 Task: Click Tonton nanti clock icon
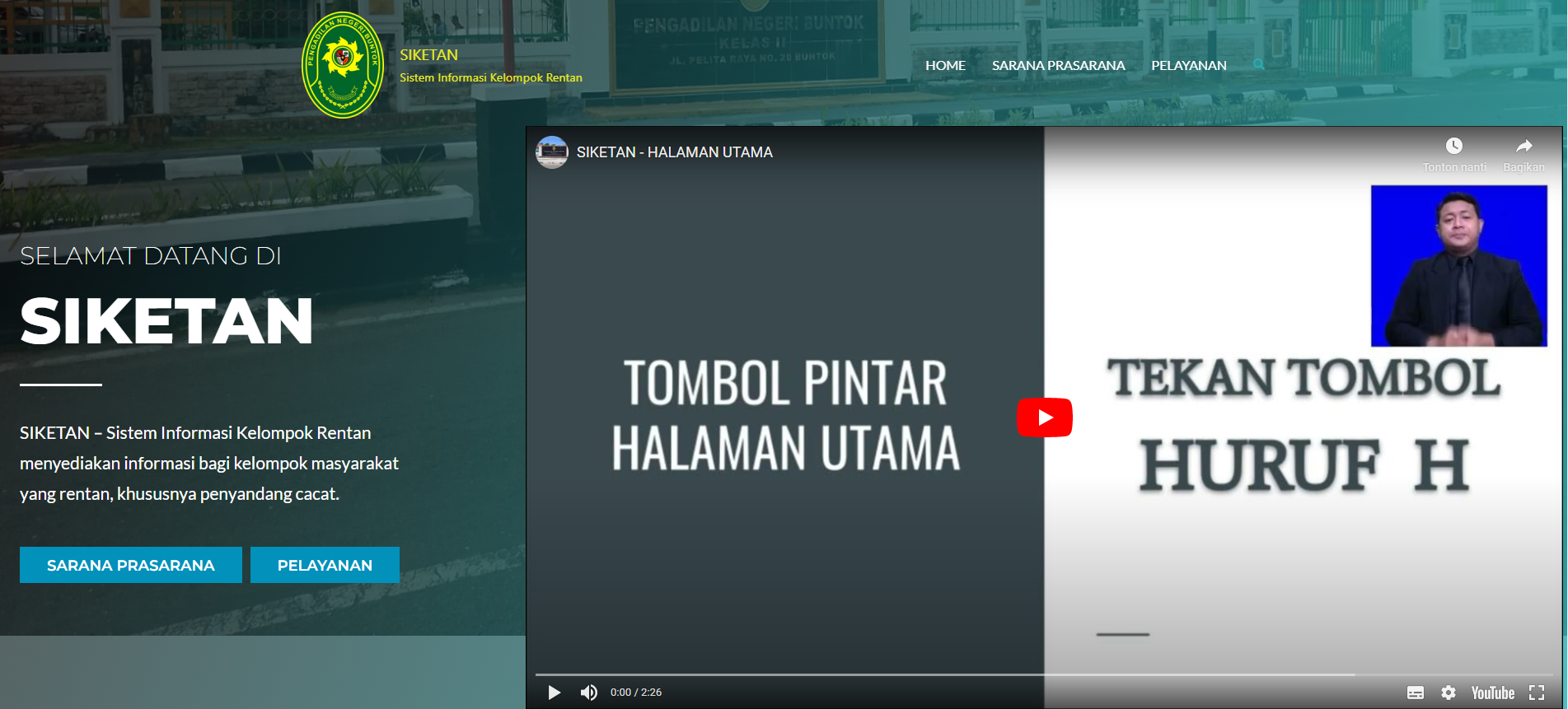point(1454,146)
